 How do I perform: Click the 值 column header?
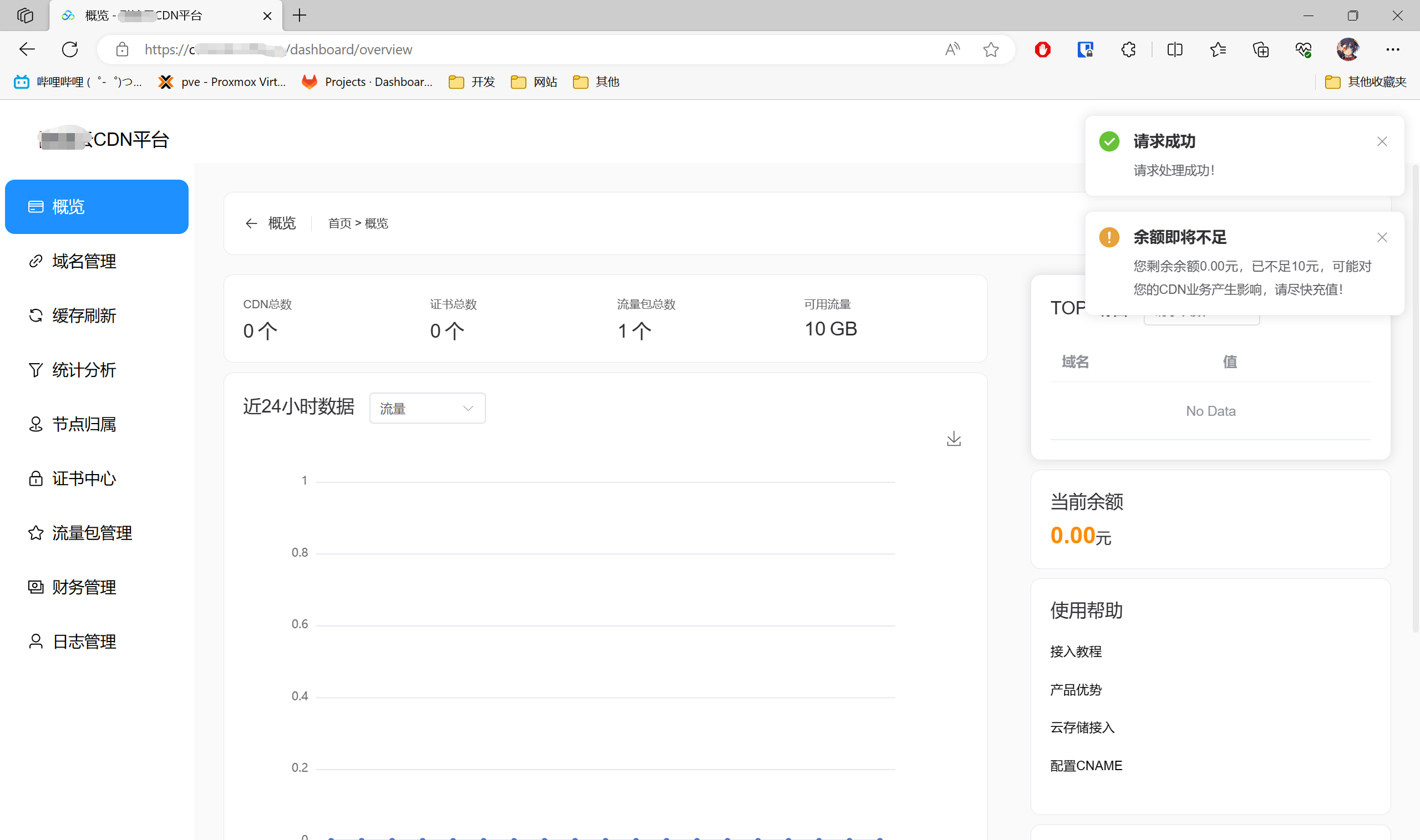pos(1230,362)
